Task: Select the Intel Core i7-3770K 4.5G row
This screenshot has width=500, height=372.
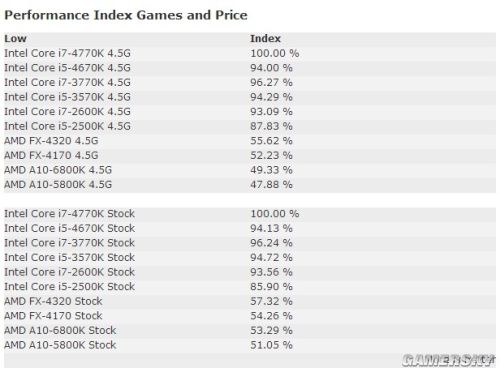Action: click(250, 83)
